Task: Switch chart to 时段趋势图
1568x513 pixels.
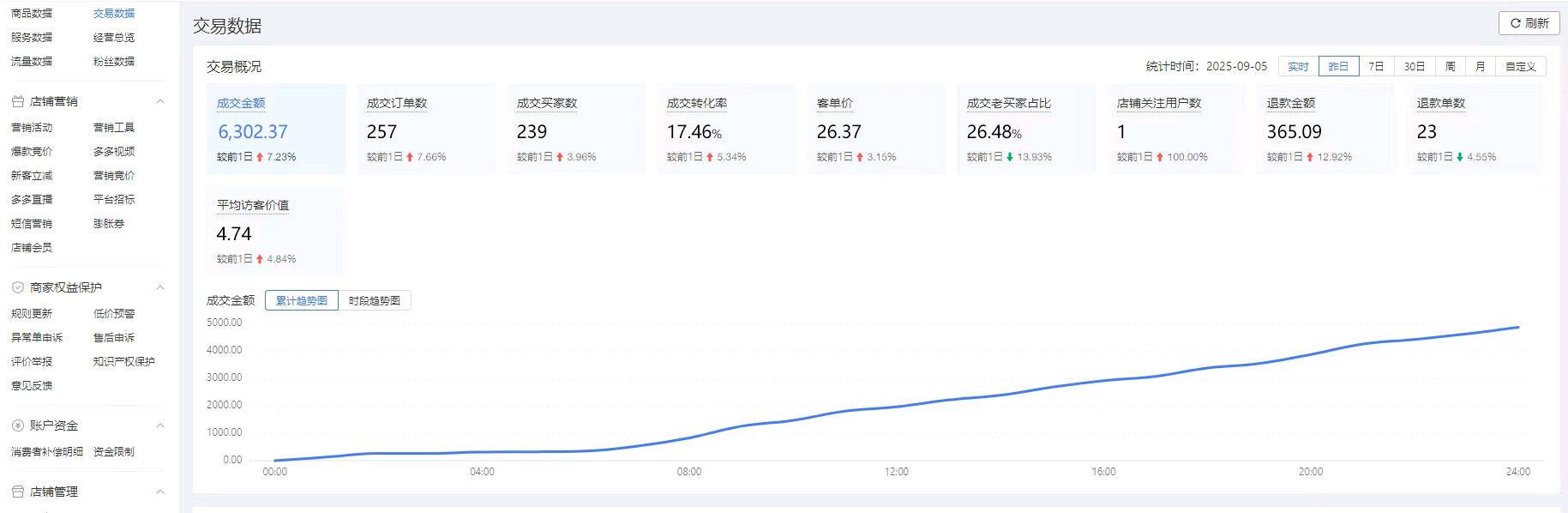Action: [375, 300]
